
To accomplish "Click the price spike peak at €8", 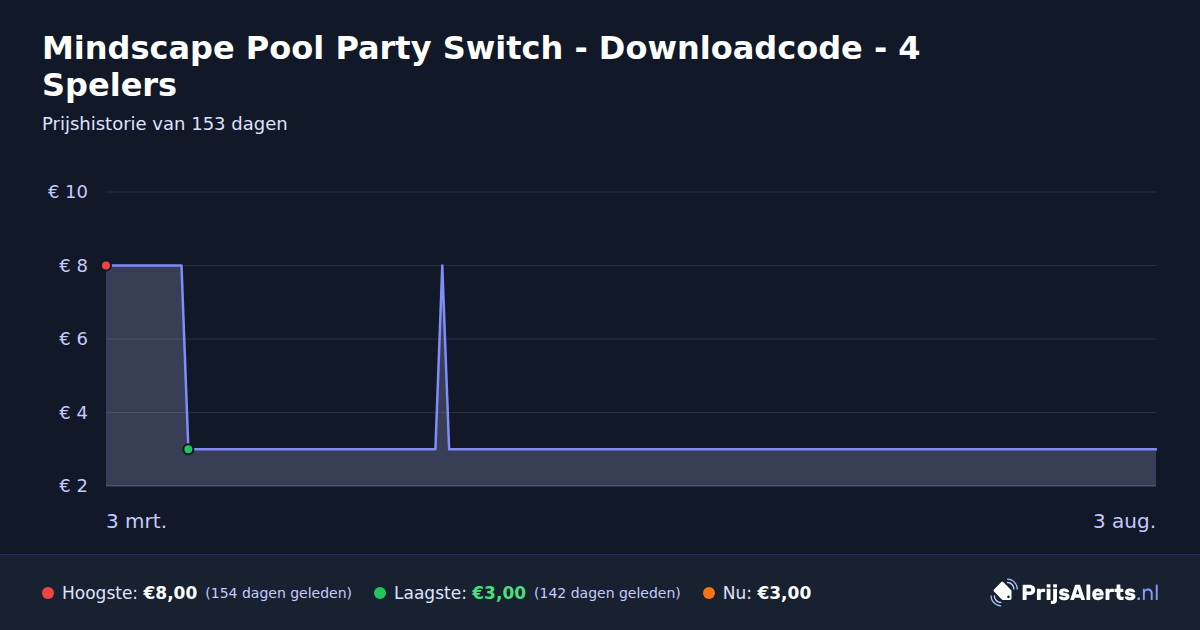I will pos(442,266).
